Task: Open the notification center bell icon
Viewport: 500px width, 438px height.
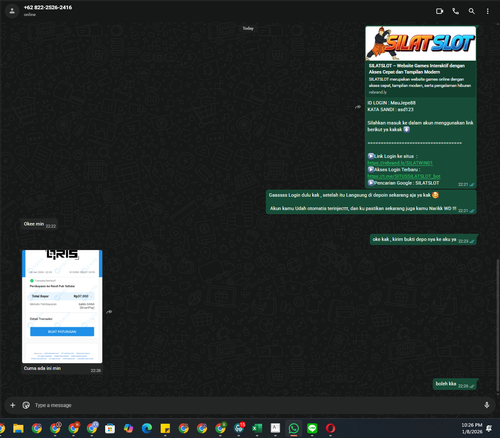Action: point(489,428)
